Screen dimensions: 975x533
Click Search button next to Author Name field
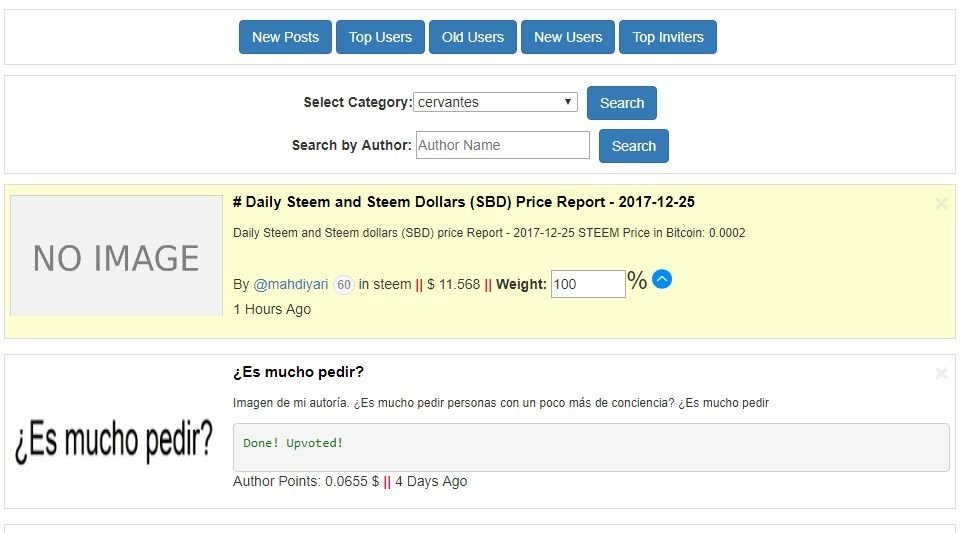(634, 146)
